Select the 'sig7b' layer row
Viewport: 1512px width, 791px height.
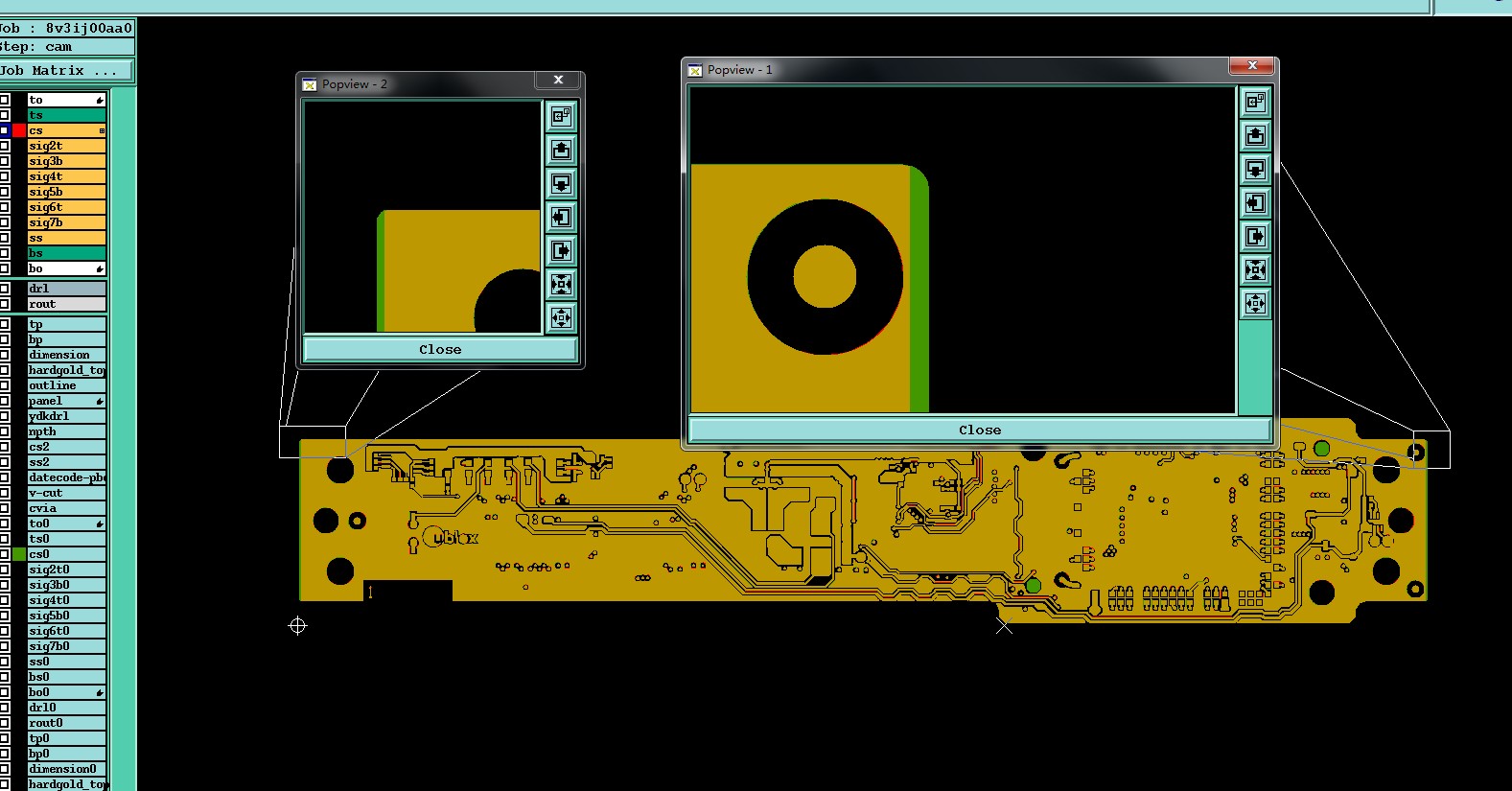66,222
